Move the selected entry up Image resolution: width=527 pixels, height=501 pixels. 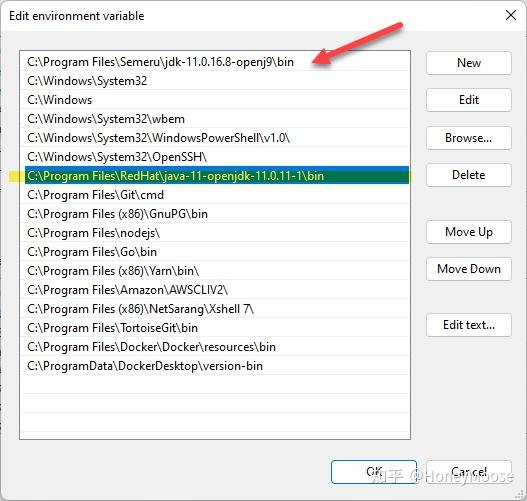pos(469,232)
